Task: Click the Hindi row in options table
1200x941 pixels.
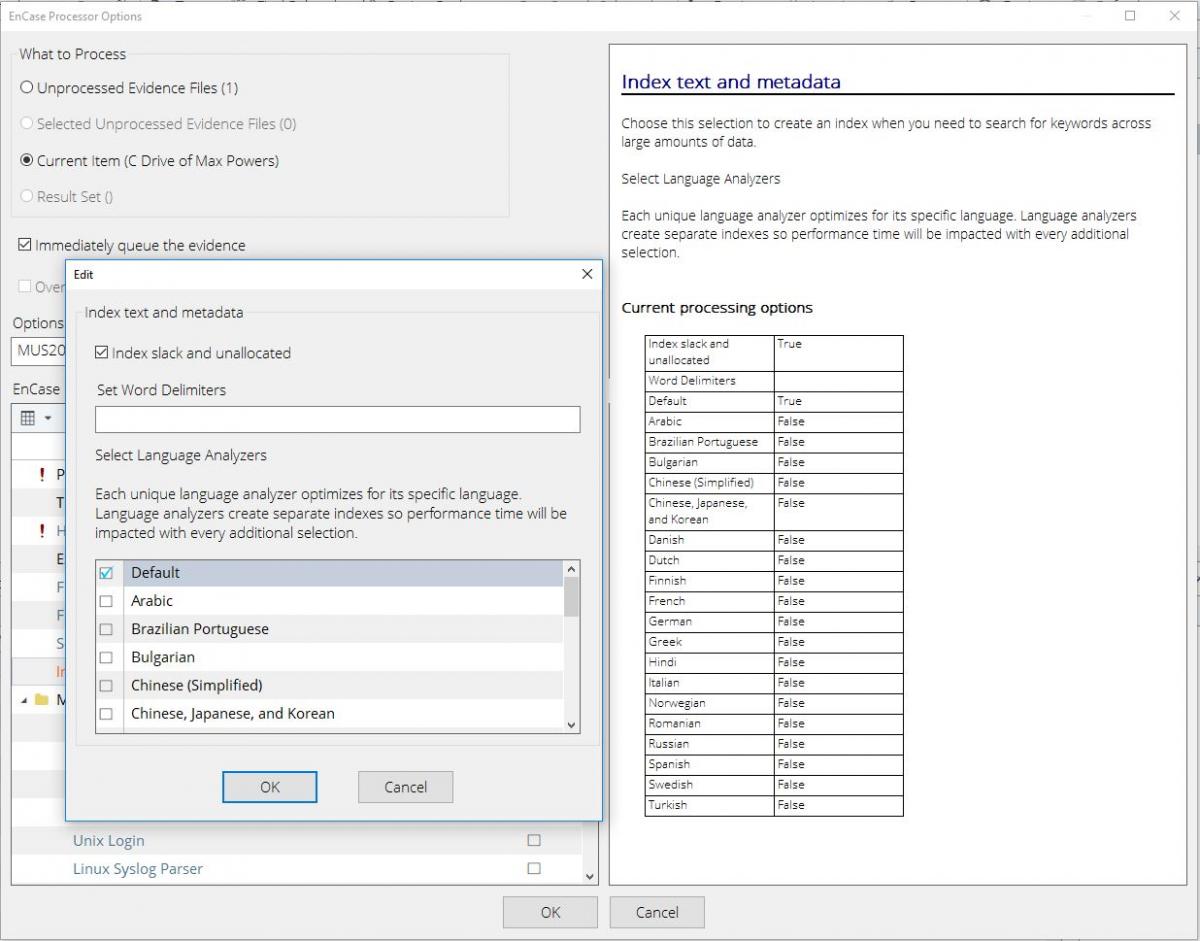Action: pyautogui.click(x=774, y=662)
